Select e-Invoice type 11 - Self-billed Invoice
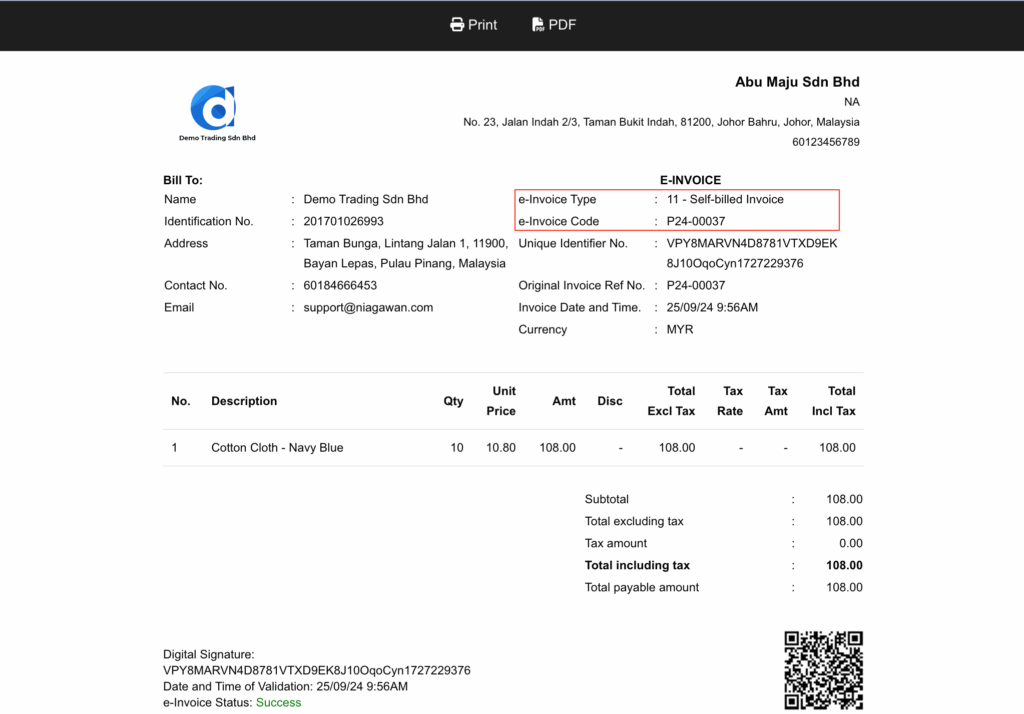Viewport: 1024px width, 714px height. tap(725, 199)
